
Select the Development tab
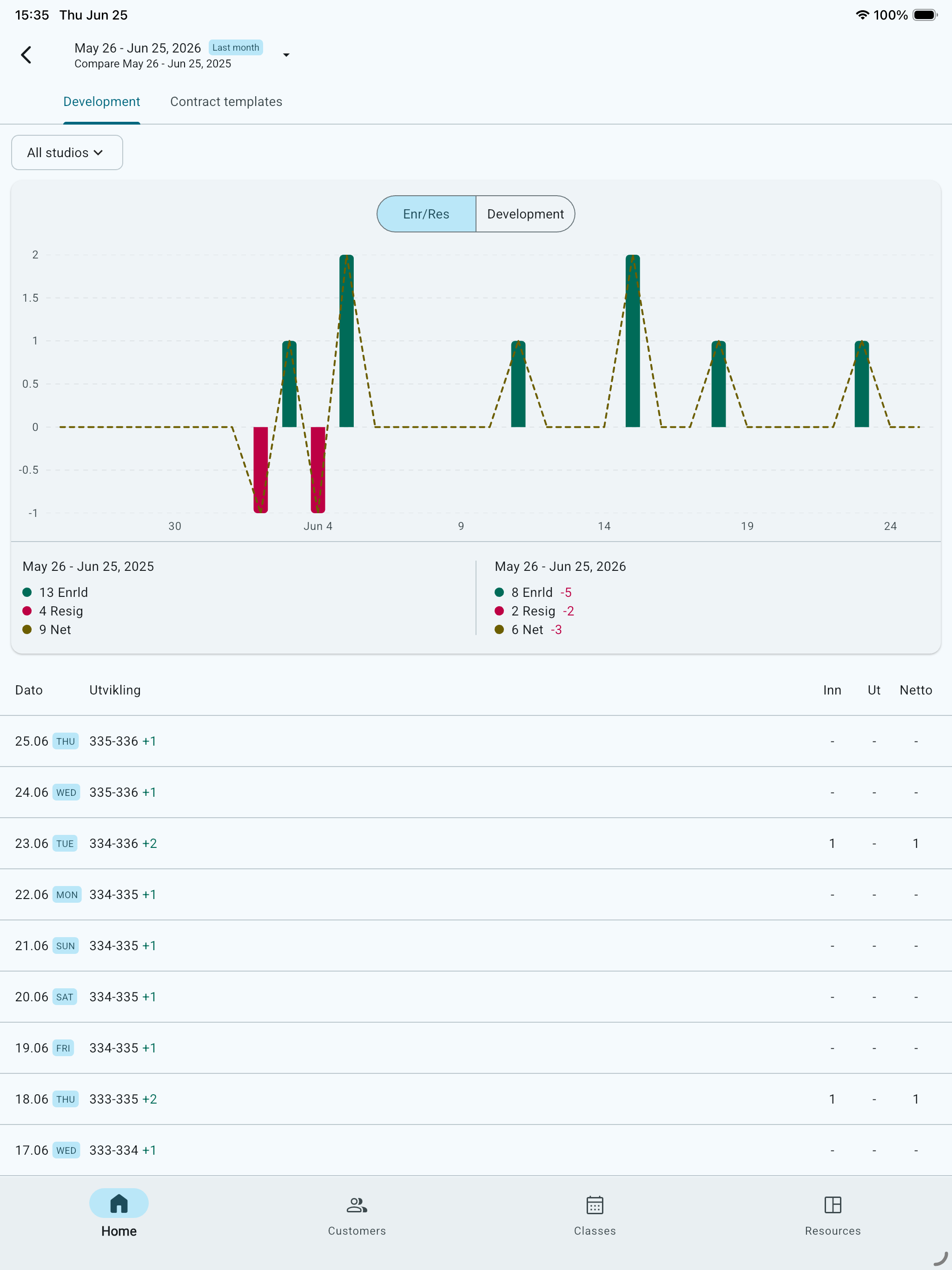point(102,102)
